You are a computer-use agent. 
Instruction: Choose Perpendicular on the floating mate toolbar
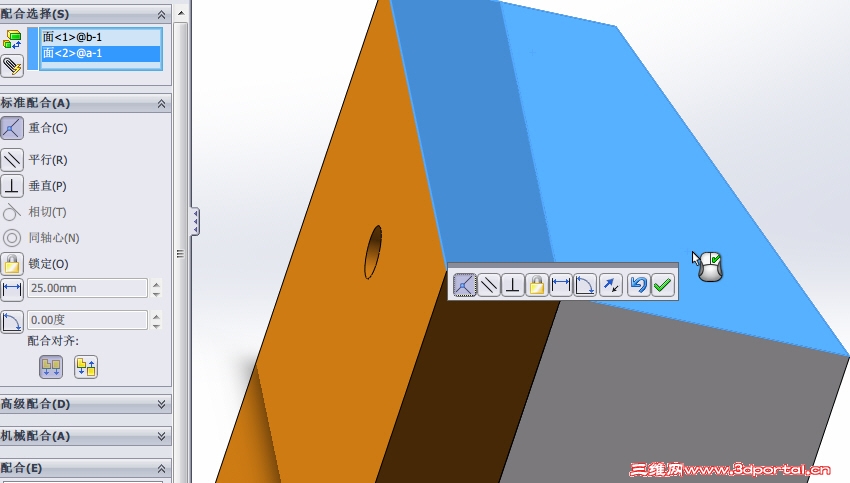(512, 285)
